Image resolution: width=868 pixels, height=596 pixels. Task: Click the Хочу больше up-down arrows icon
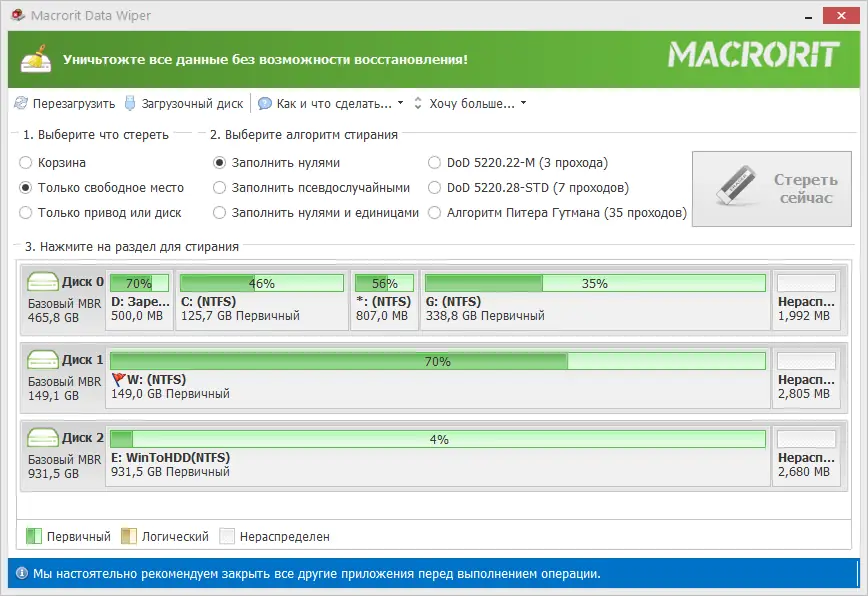pos(418,103)
